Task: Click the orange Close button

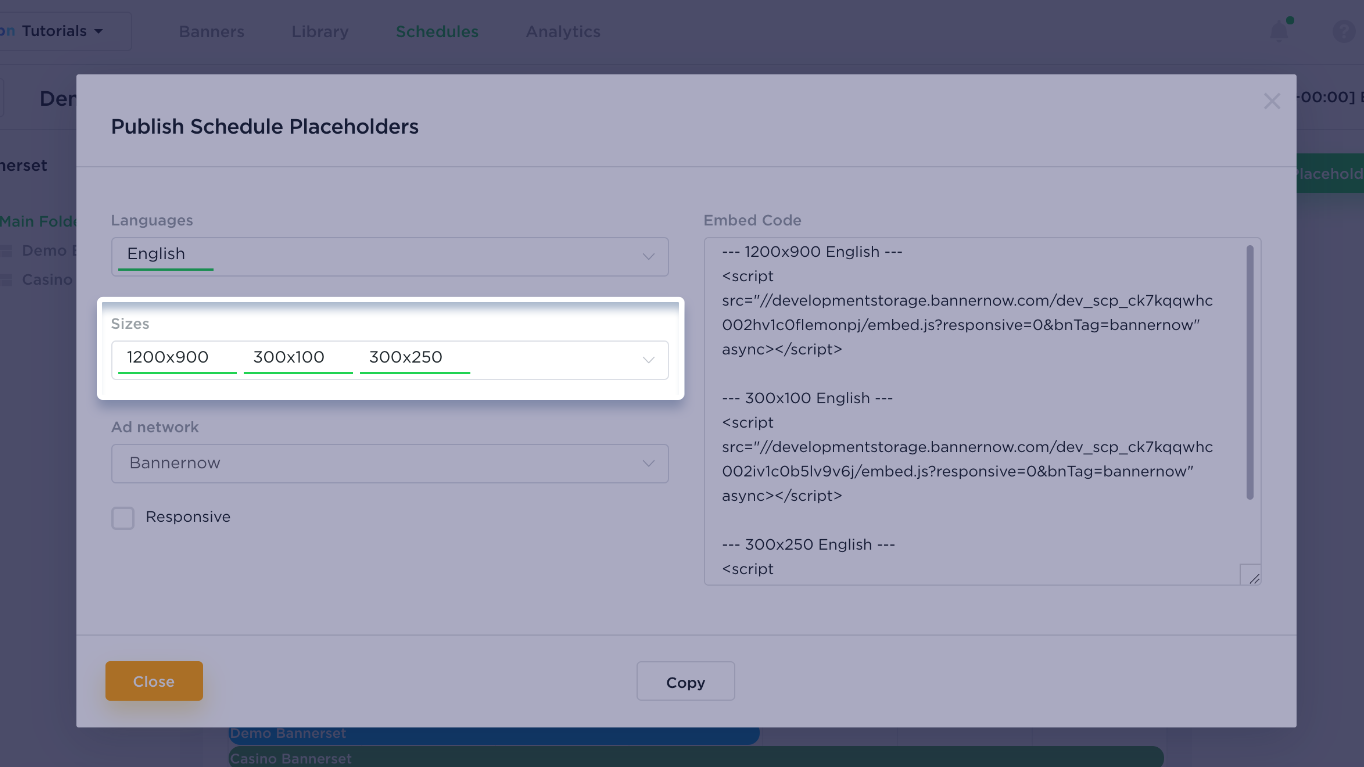Action: (154, 681)
